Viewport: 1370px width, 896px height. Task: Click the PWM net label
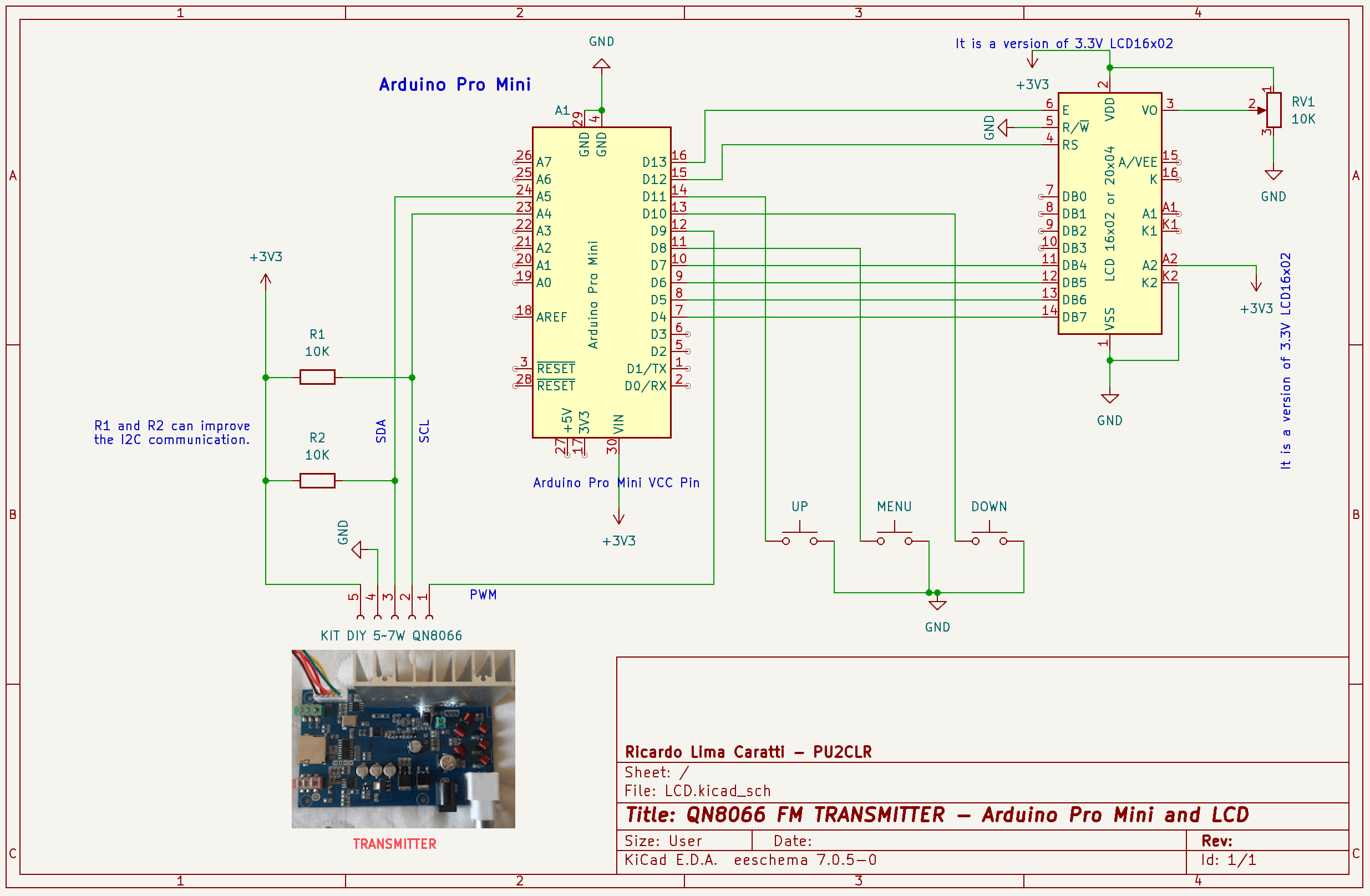coord(483,594)
